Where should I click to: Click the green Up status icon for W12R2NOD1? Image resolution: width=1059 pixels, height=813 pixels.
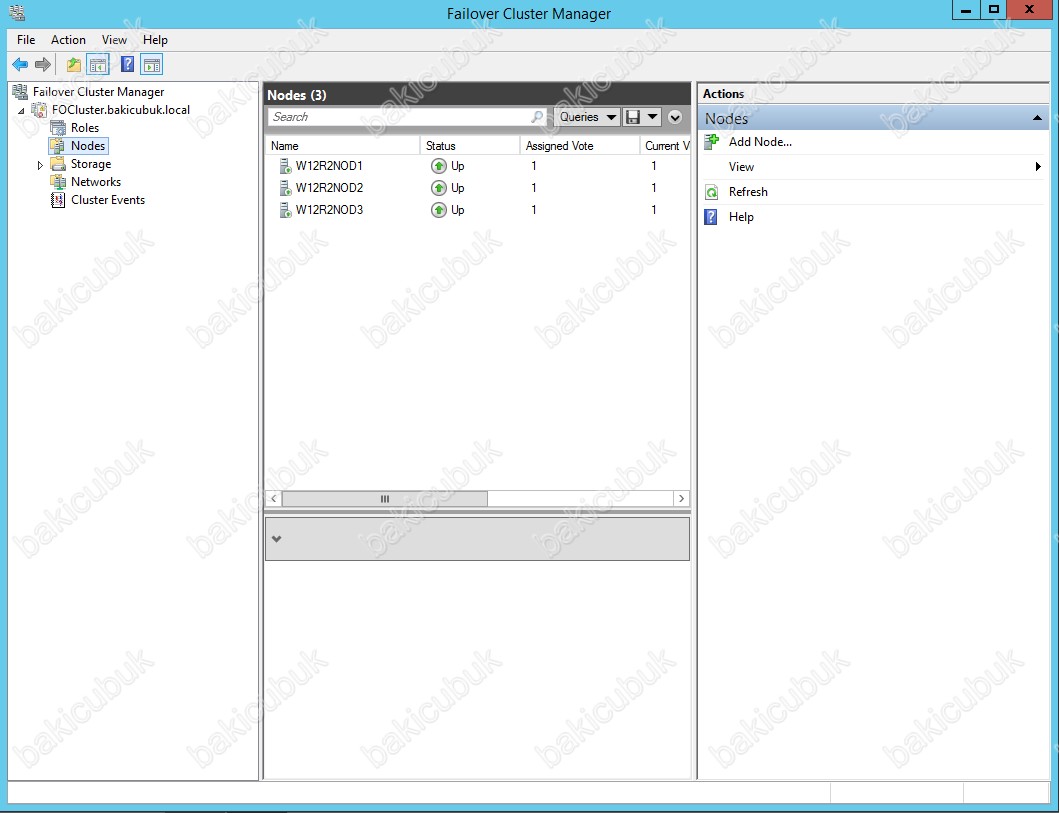point(439,166)
